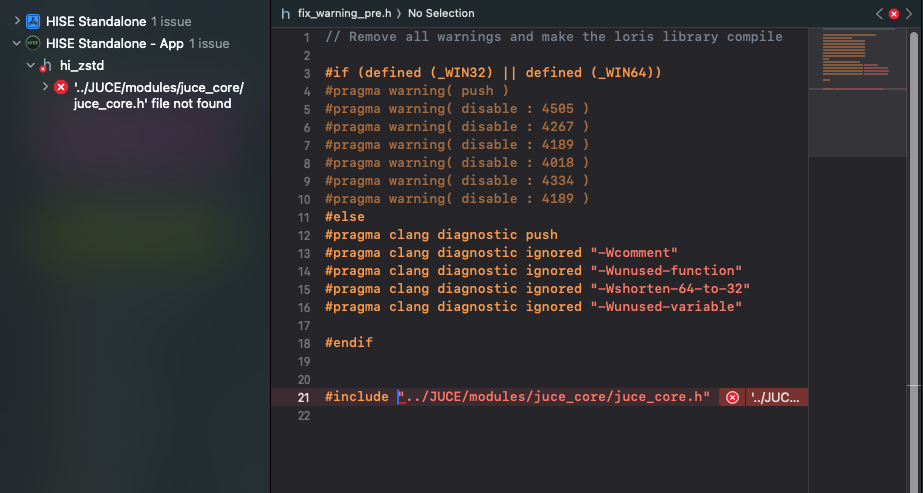Click the HISE Standalone blue project icon
The width and height of the screenshot is (923, 493).
coord(33,21)
